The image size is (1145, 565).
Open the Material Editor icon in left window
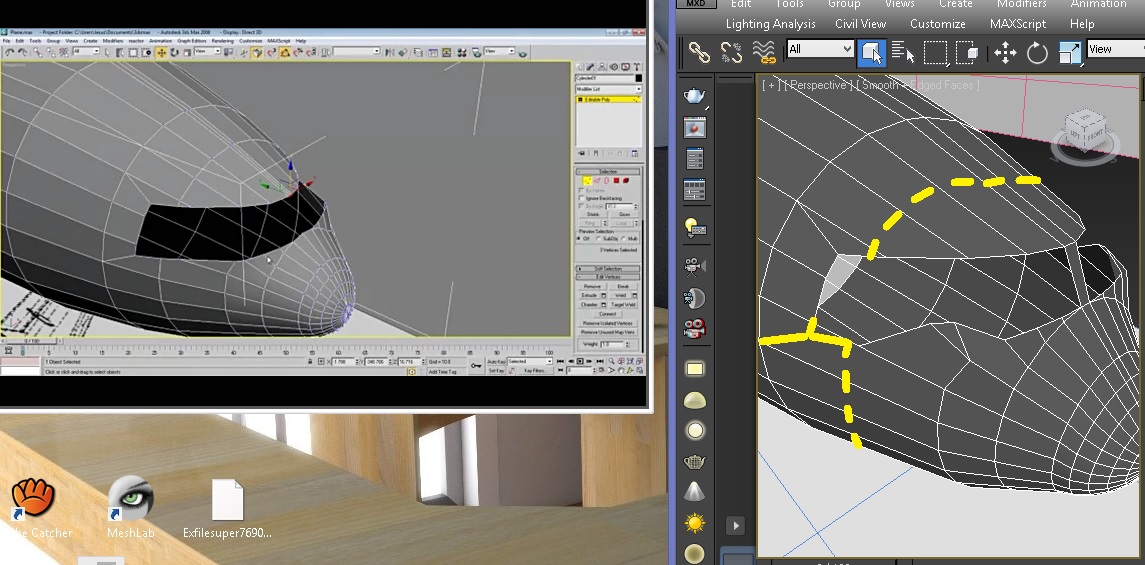click(x=462, y=53)
